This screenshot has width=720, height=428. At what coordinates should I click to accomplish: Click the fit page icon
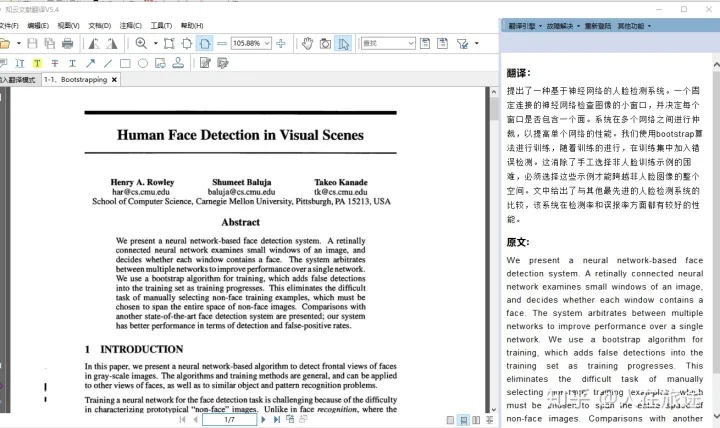[187, 44]
